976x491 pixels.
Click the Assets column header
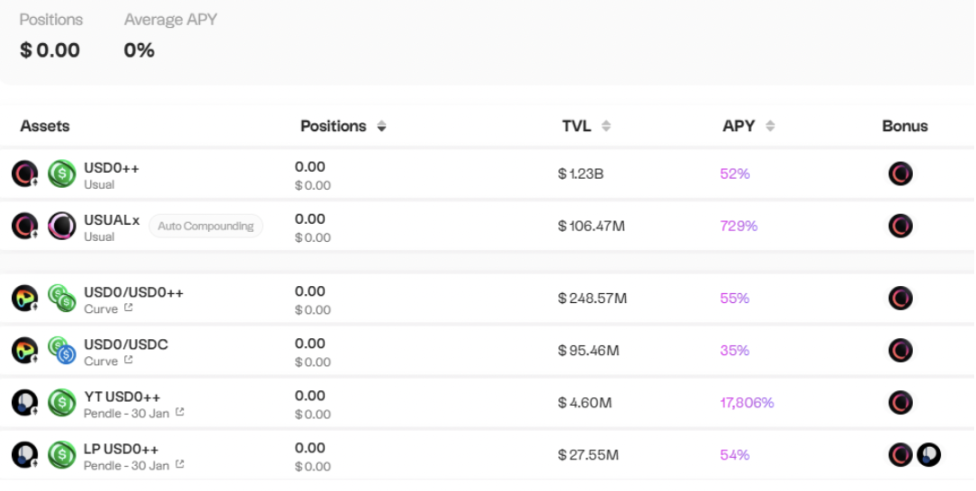[x=45, y=127]
